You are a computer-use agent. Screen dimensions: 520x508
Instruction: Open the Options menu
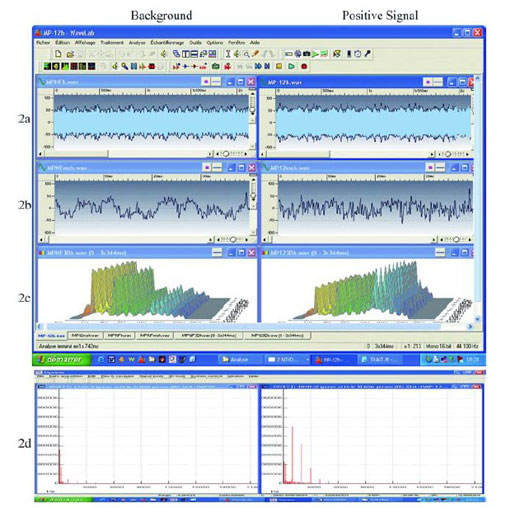pyautogui.click(x=215, y=43)
